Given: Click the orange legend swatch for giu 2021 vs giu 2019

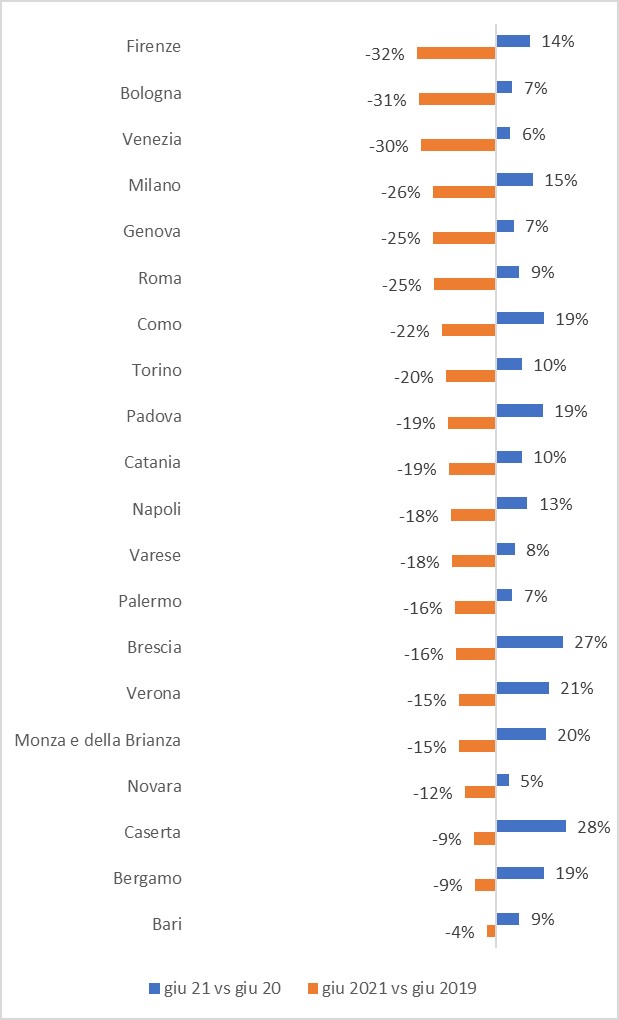Looking at the screenshot, I should point(313,989).
